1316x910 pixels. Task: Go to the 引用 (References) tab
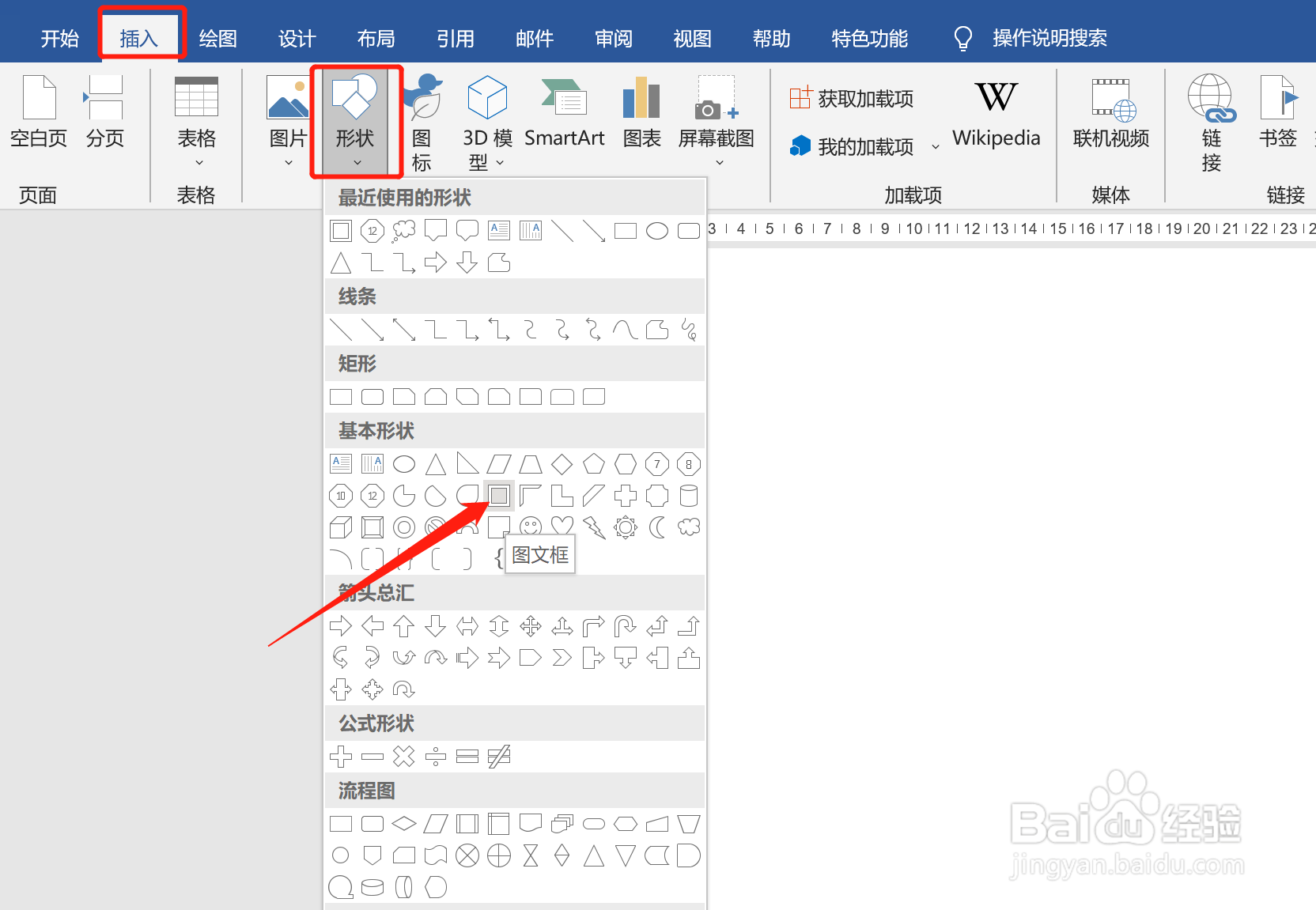[x=456, y=38]
